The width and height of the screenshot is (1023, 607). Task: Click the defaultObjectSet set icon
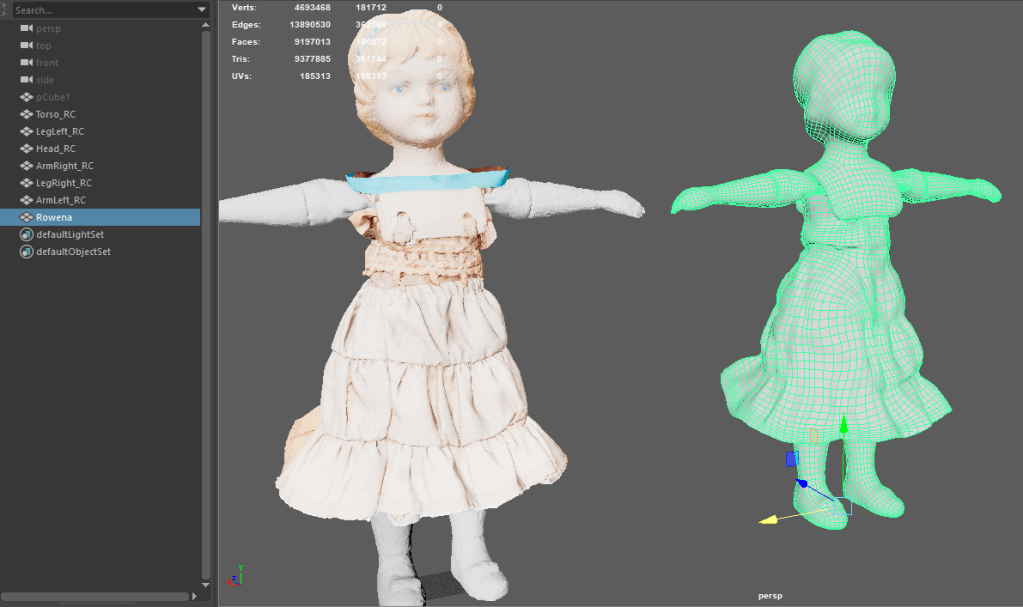[27, 251]
